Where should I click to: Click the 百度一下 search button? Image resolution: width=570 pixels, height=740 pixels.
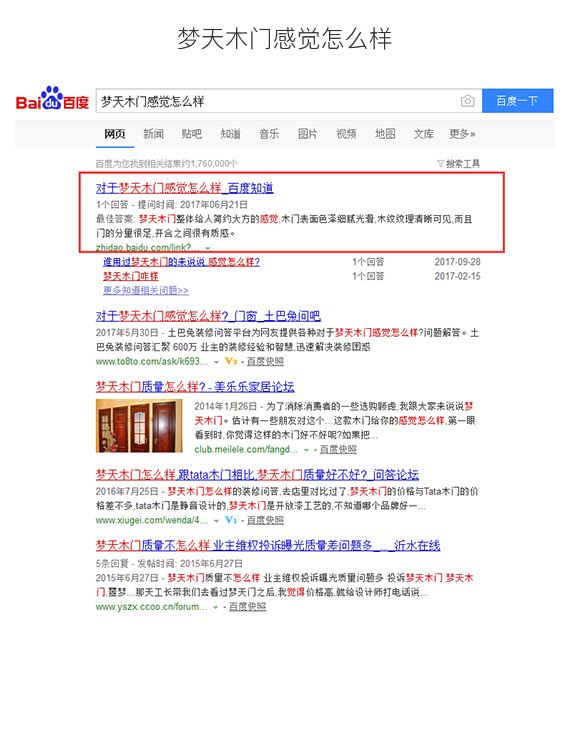pyautogui.click(x=517, y=101)
